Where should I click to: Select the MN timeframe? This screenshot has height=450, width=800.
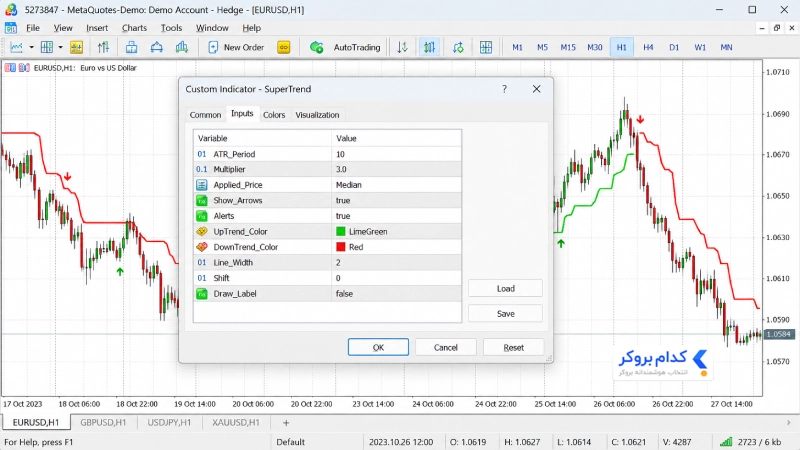[x=726, y=47]
